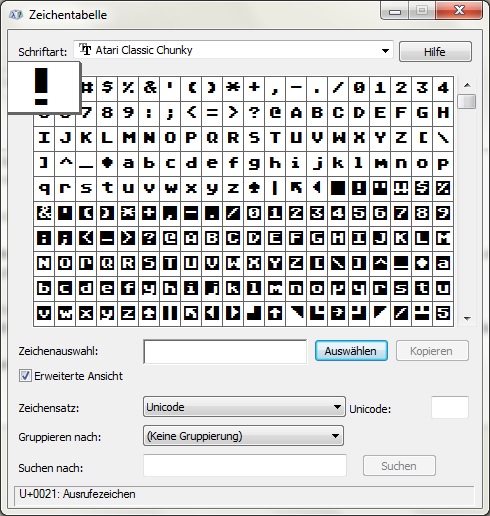The image size is (490, 516).
Task: Select the solid black block character
Action: (x=338, y=188)
